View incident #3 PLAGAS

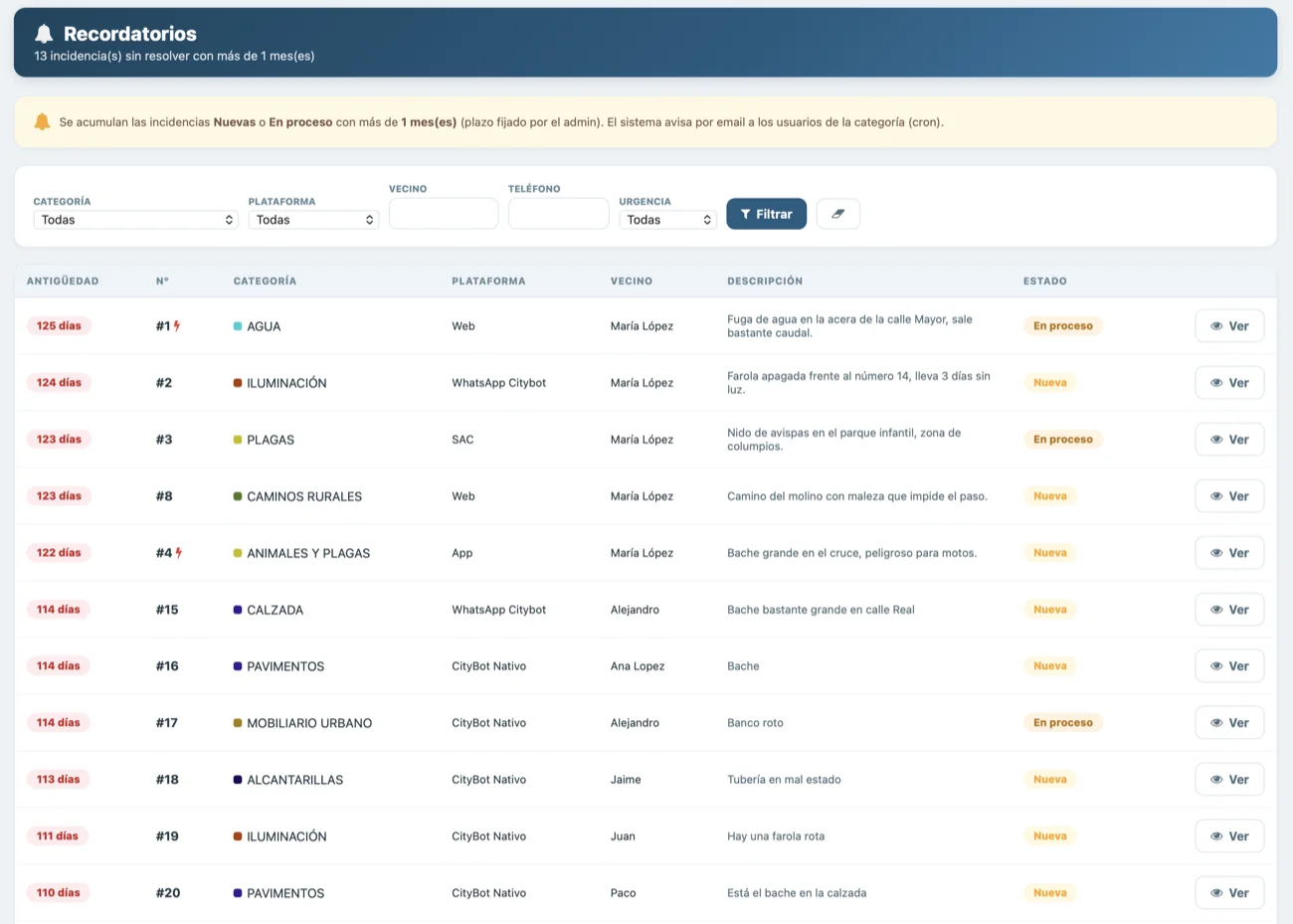[x=1229, y=440]
